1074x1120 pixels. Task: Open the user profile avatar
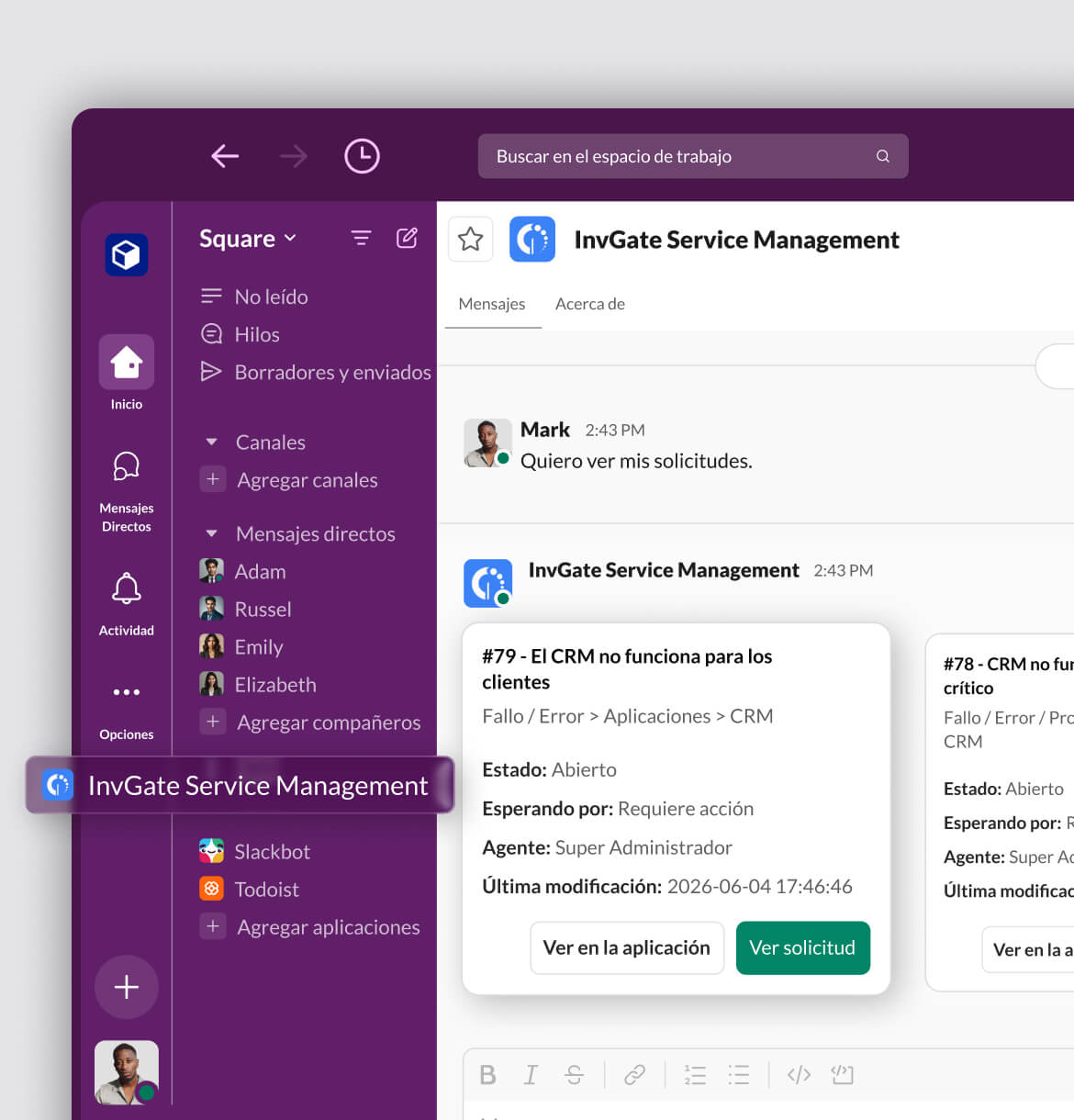pos(127,1072)
